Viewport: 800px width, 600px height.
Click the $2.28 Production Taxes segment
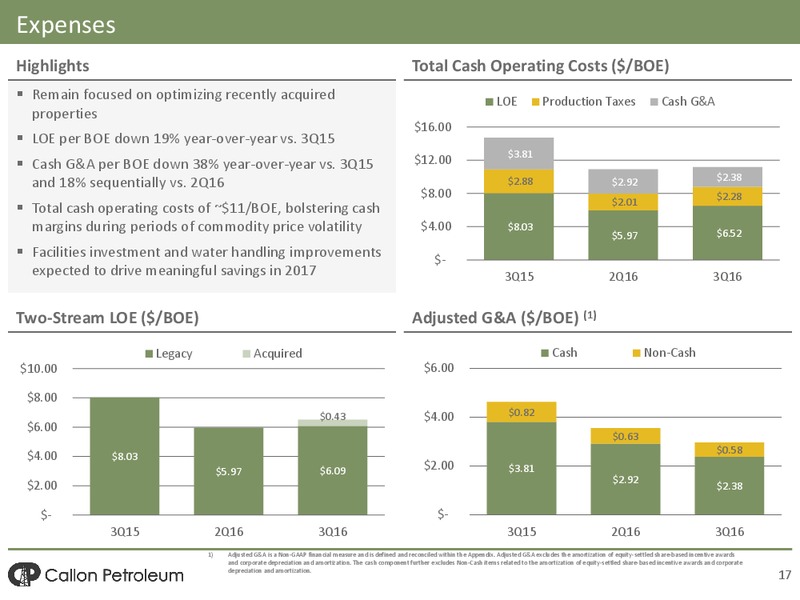(727, 196)
